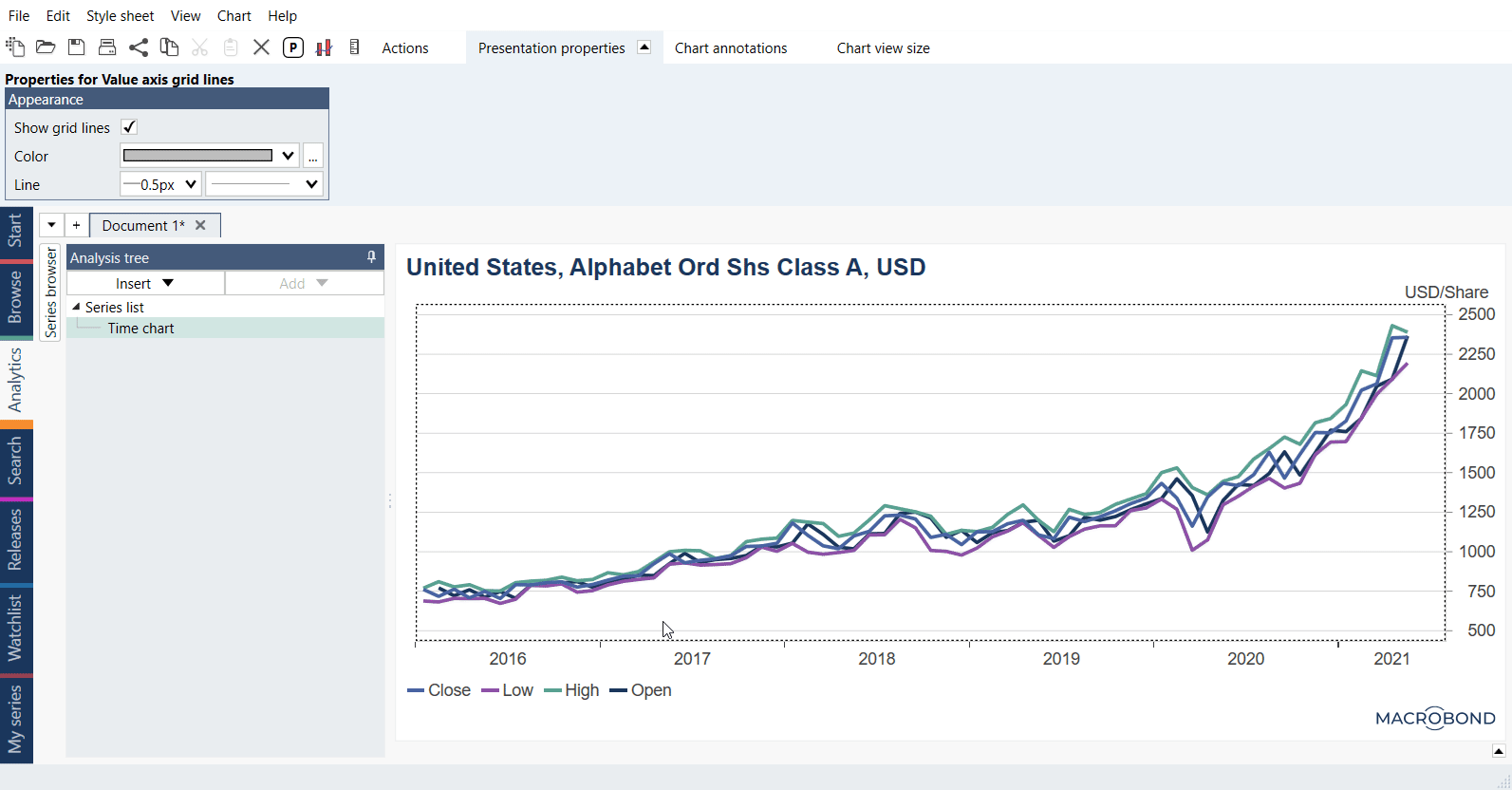Open the Chart menu

click(x=233, y=15)
